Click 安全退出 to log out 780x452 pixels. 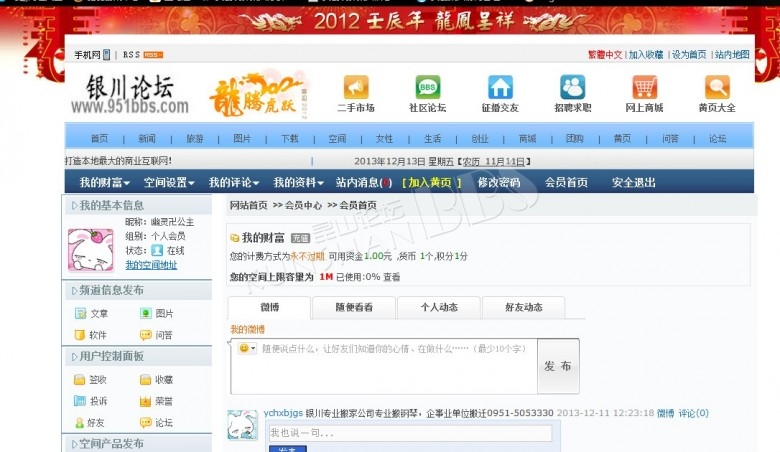click(x=633, y=182)
